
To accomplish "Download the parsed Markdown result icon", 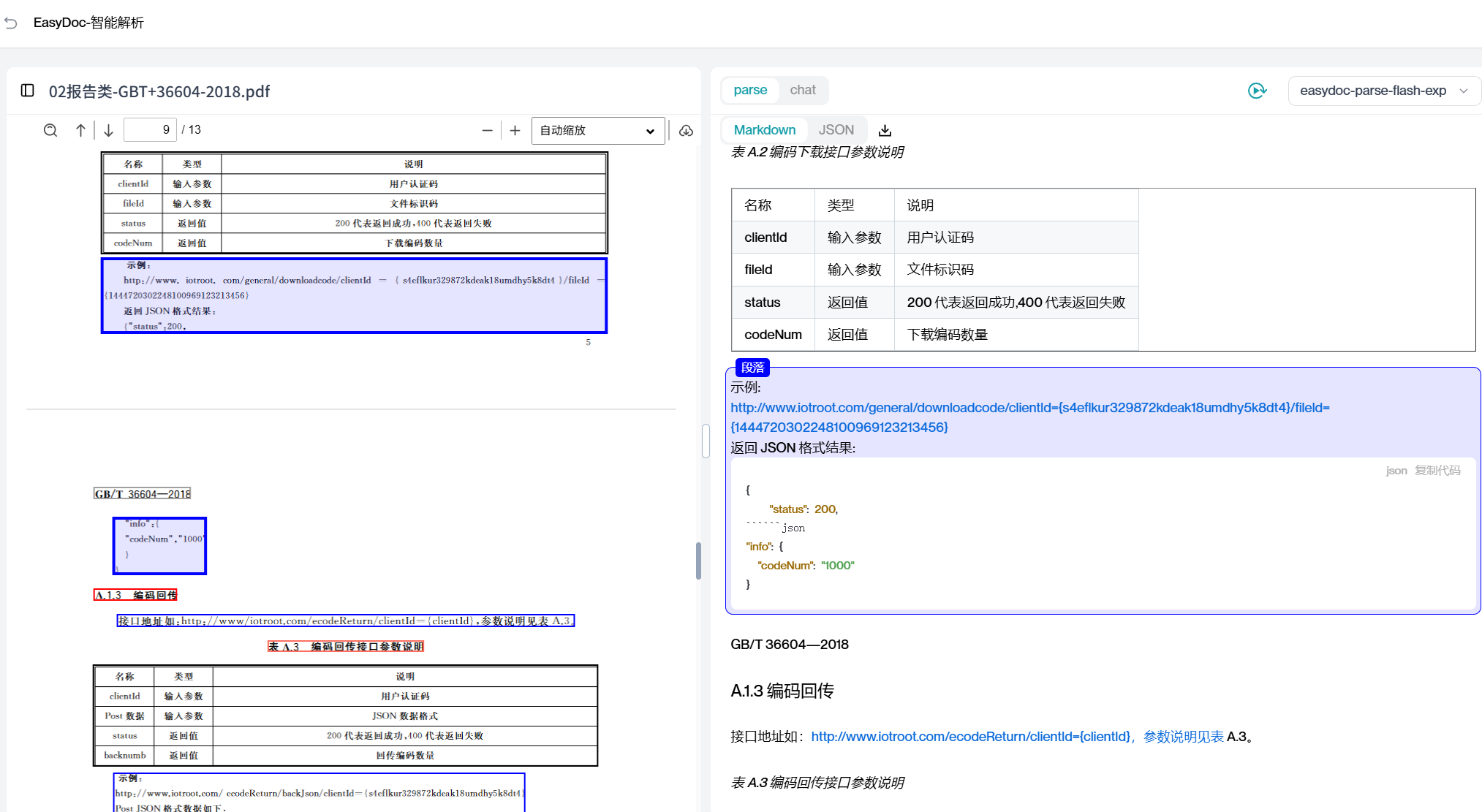I will 885,130.
